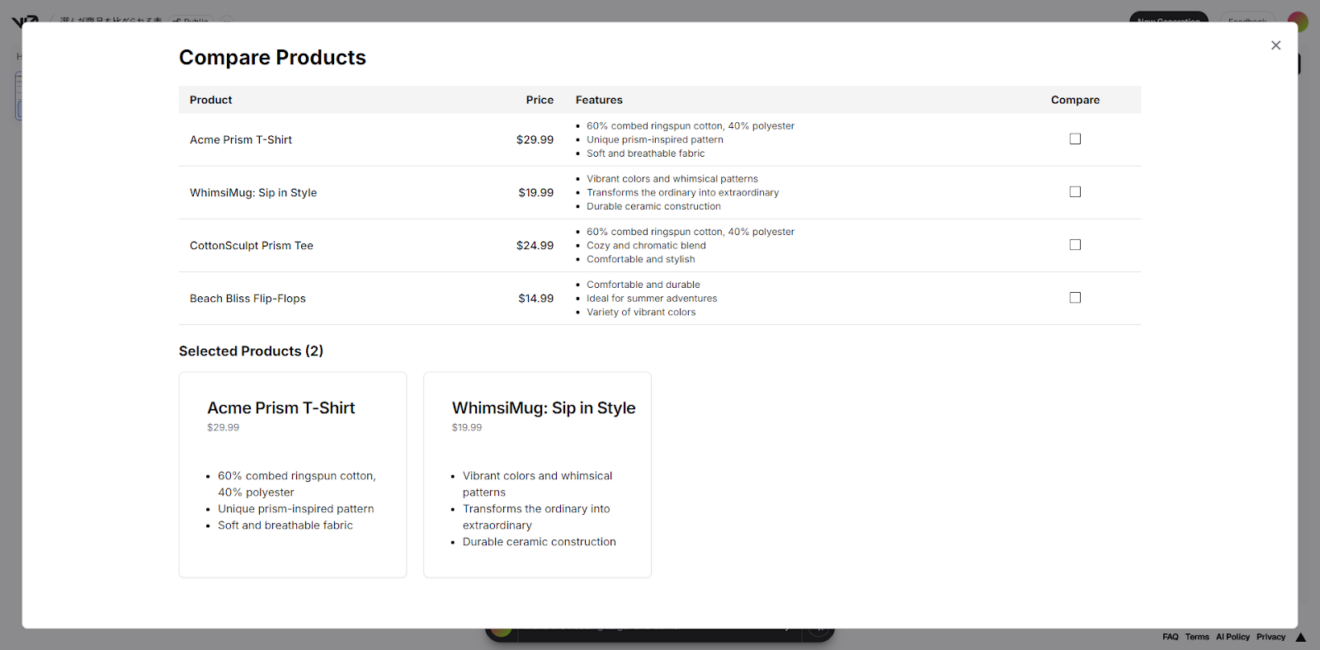Select Beach Bliss Flip-Flops compare checkbox
This screenshot has width=1320, height=650.
1075,298
